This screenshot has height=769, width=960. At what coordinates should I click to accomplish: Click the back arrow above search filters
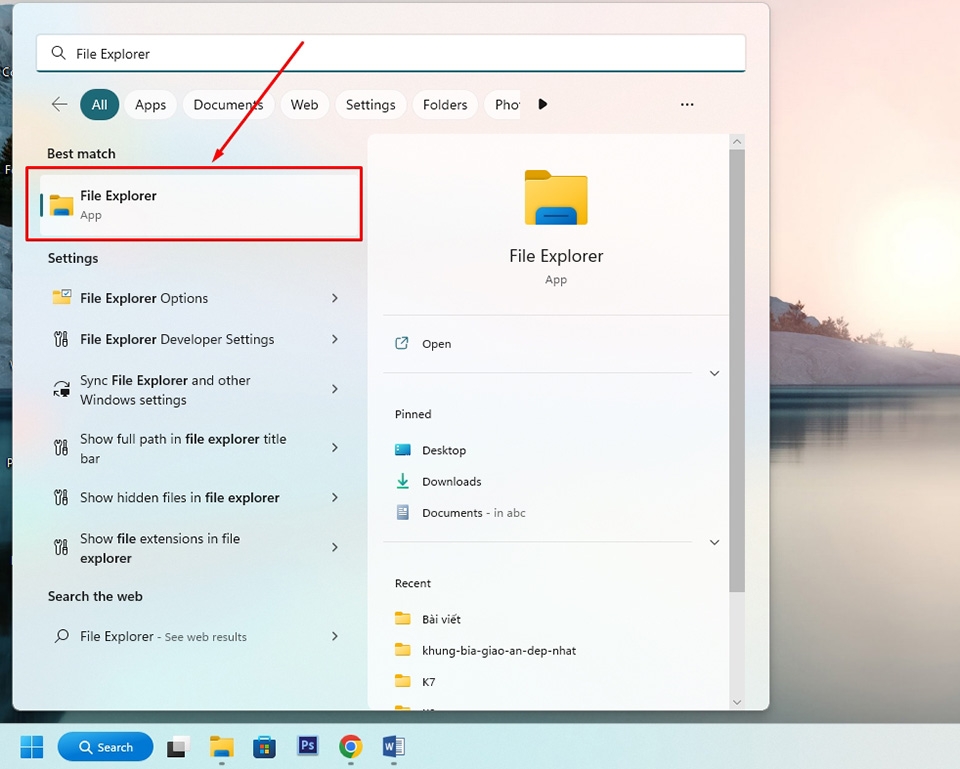(x=59, y=104)
